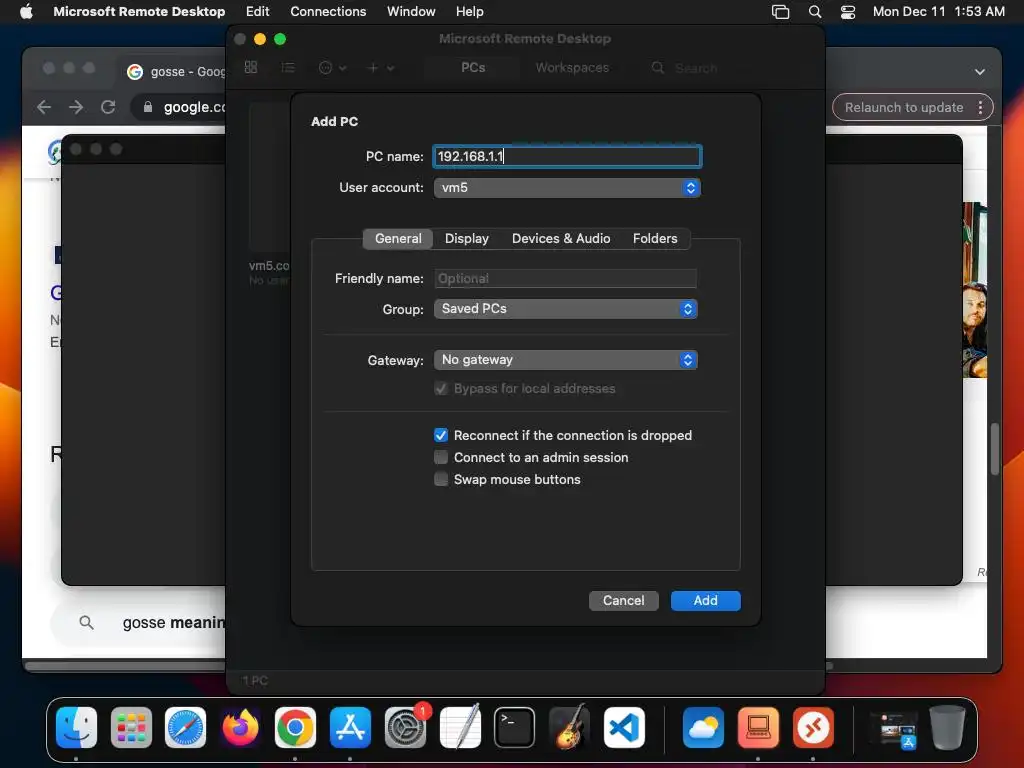Open Google Chrome from the Dock

click(x=295, y=727)
